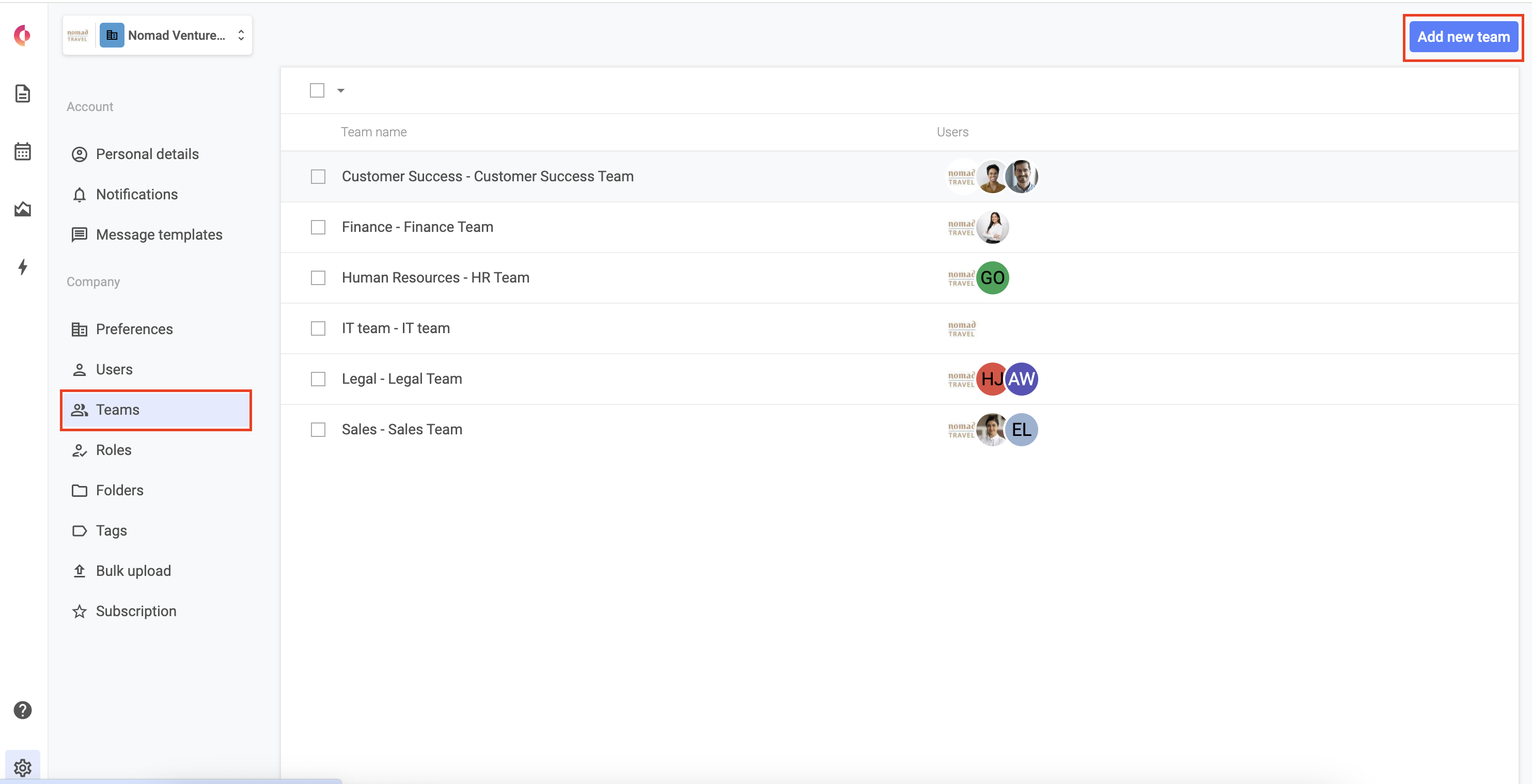Open the settings gear icon
1532x784 pixels.
[x=23, y=767]
